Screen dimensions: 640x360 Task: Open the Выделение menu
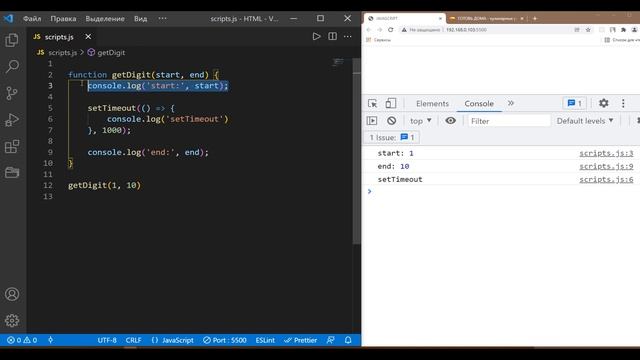[105, 19]
